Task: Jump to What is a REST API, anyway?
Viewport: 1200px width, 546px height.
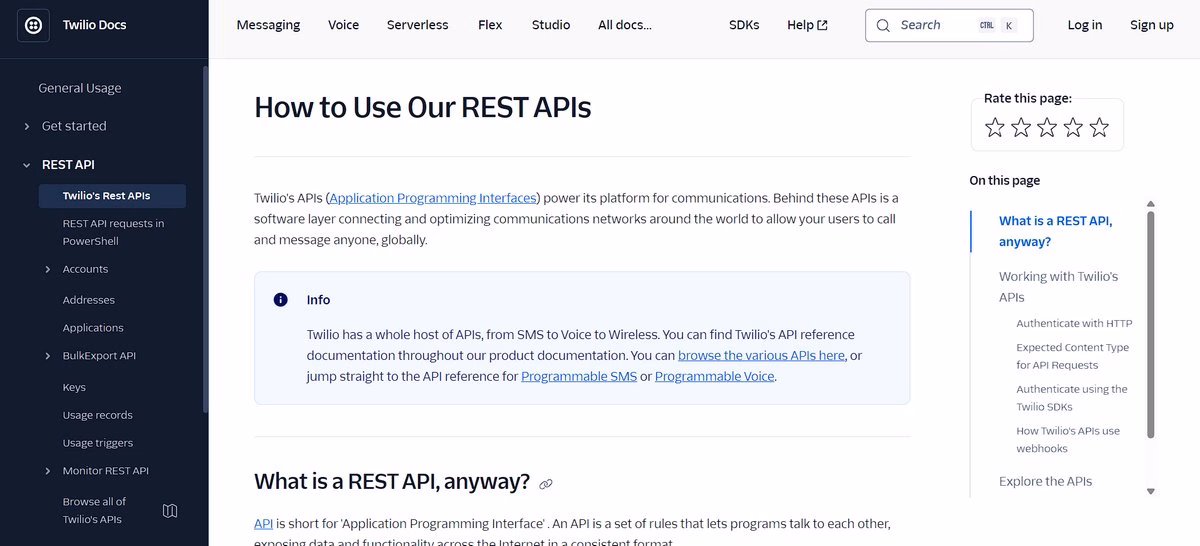Action: pyautogui.click(x=1055, y=231)
